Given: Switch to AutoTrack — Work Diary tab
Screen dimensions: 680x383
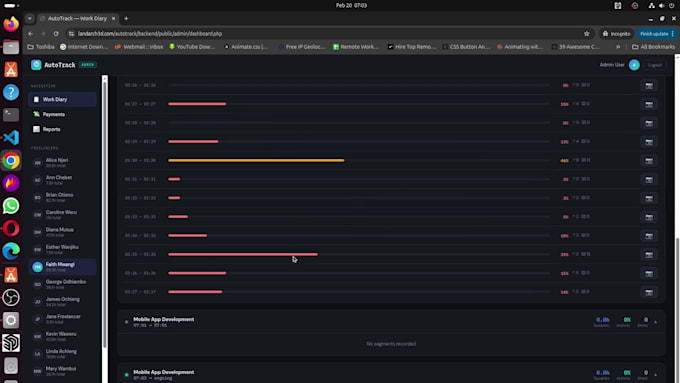Looking at the screenshot, I should pyautogui.click(x=77, y=19).
